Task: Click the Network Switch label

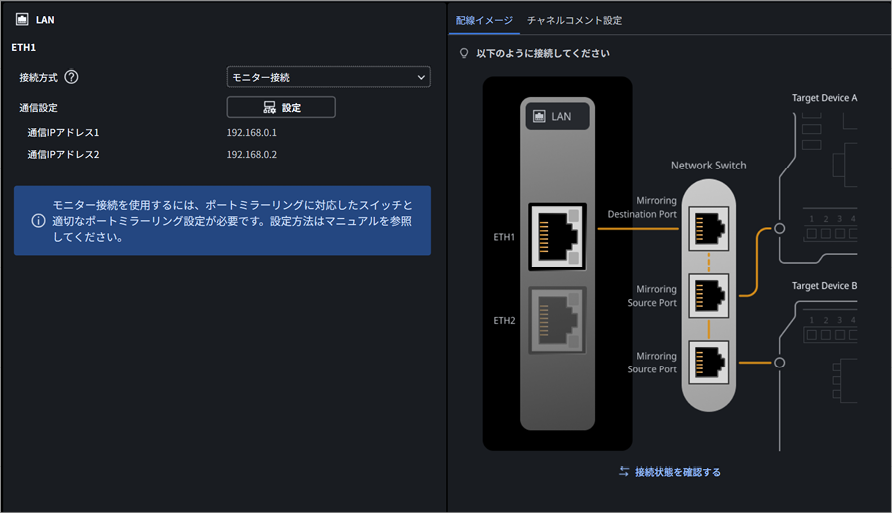Action: [708, 166]
